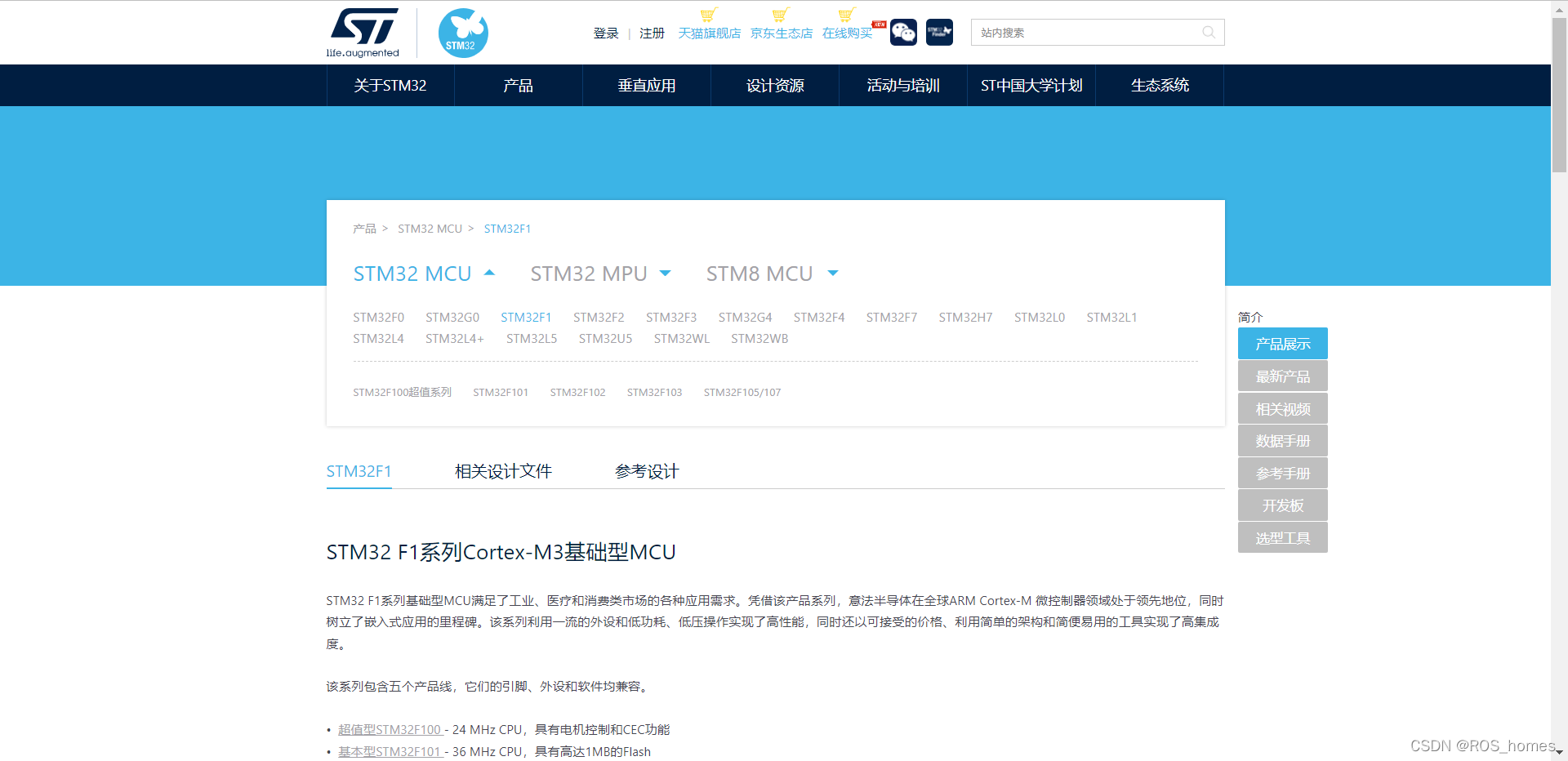Image resolution: width=1568 pixels, height=761 pixels.
Task: Open the WeChat icon
Action: click(x=903, y=32)
